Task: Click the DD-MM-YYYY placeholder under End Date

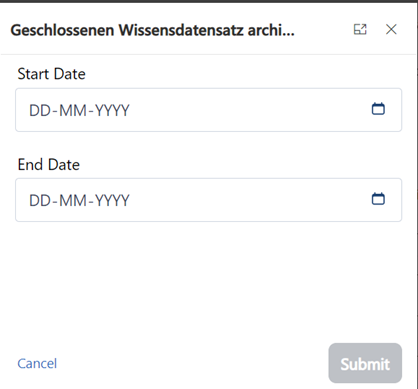Action: [79, 200]
